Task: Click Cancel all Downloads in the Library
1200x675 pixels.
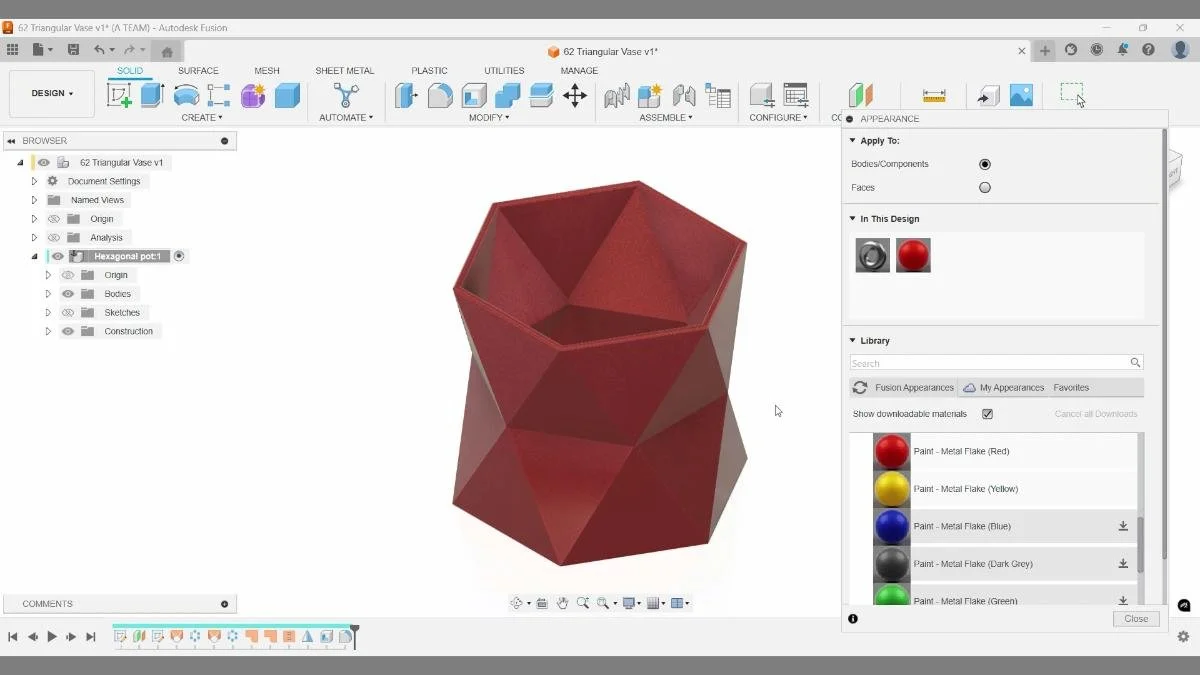Action: point(1096,413)
